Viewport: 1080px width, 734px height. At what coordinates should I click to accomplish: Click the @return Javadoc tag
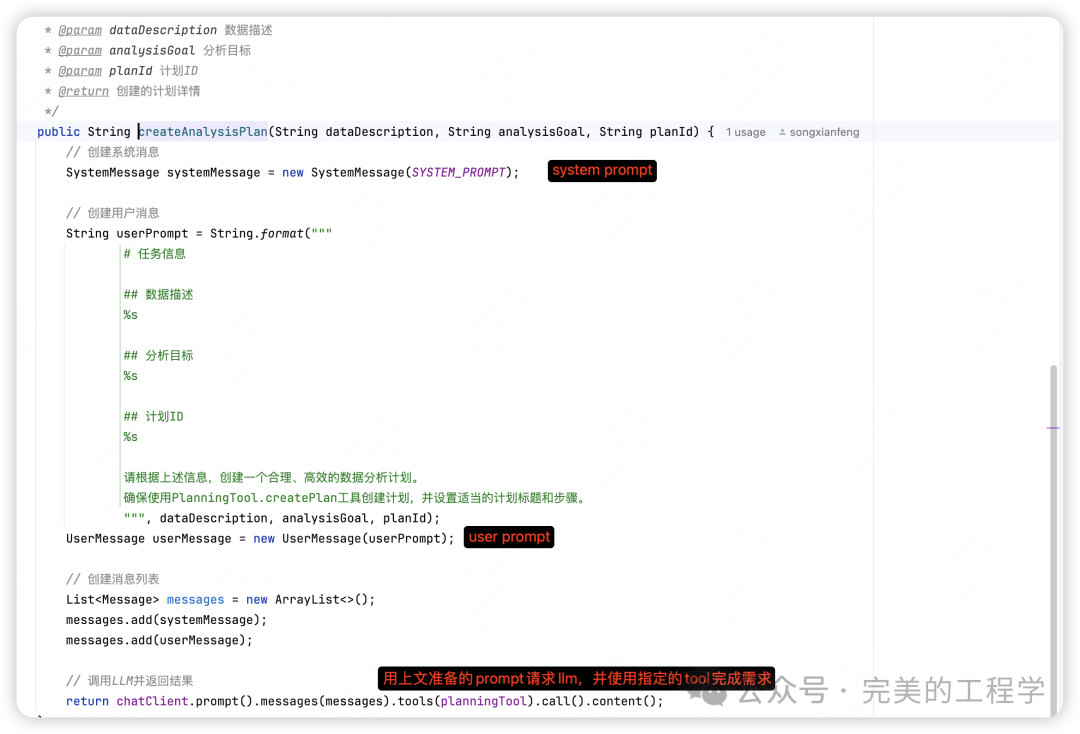[x=83, y=91]
